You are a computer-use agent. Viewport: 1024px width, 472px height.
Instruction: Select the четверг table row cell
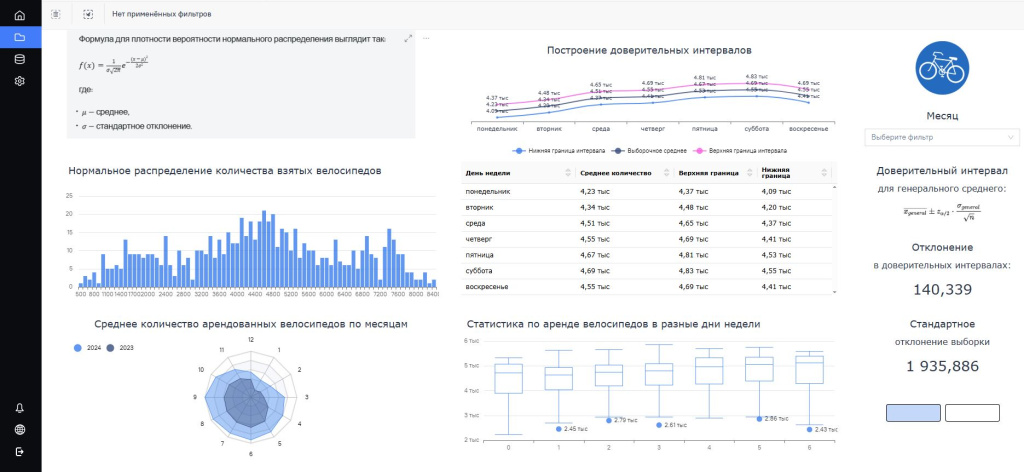[x=478, y=239]
